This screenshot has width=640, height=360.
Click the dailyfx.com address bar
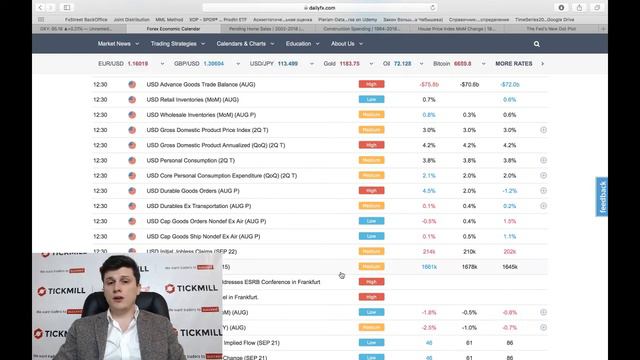pos(320,8)
